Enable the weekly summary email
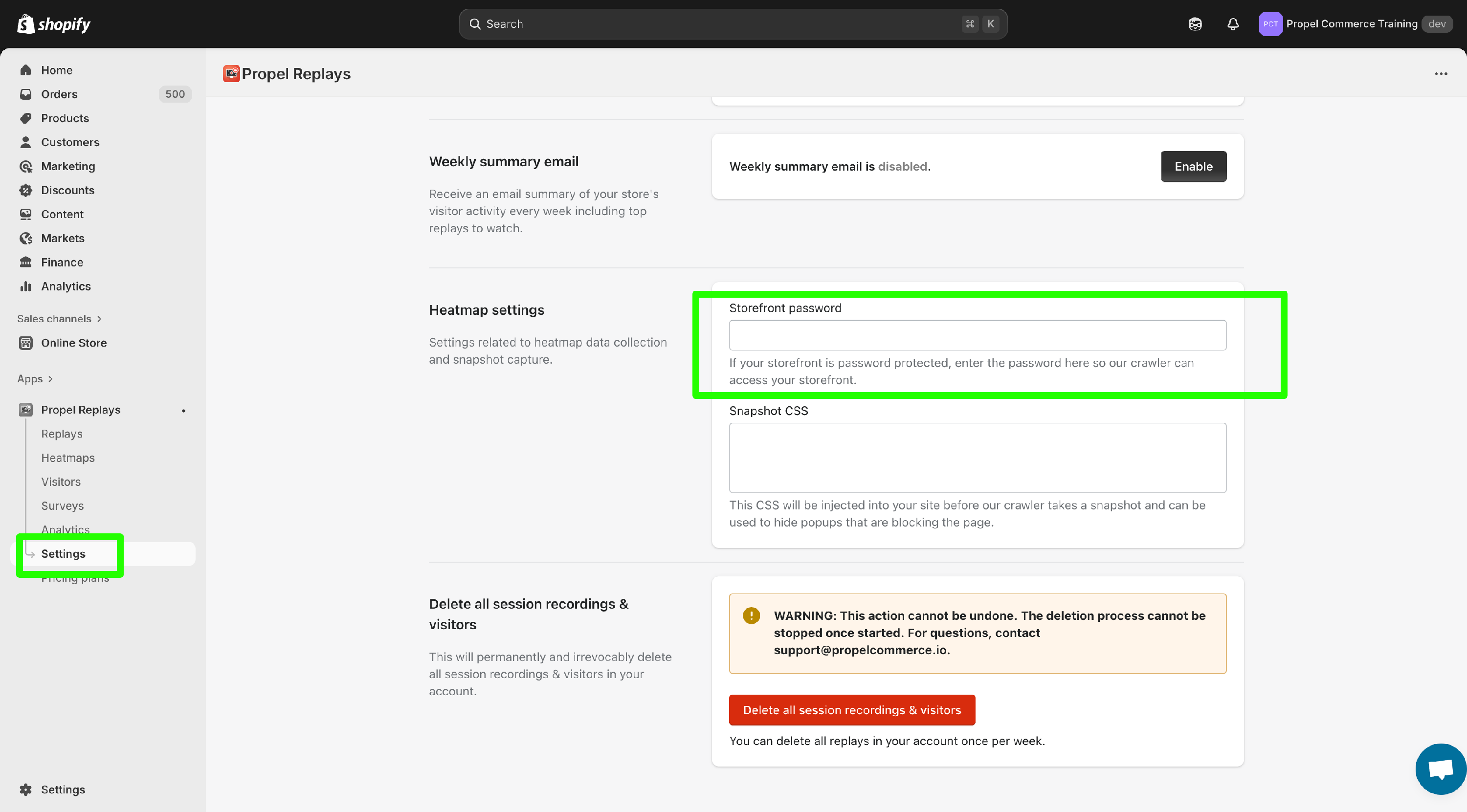Screen dimensions: 1467x812 click(x=1193, y=166)
